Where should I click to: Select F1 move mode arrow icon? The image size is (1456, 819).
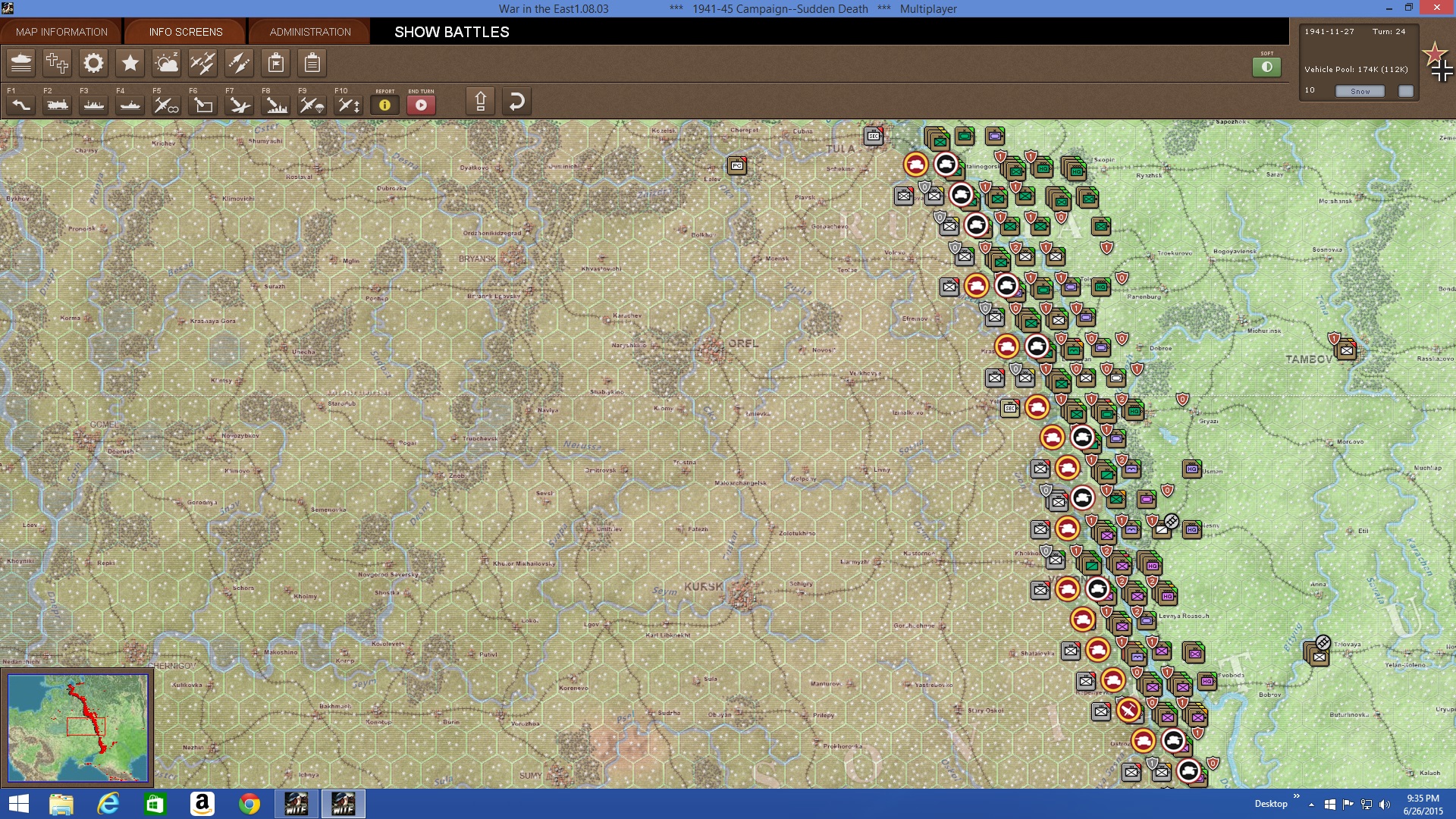(21, 105)
